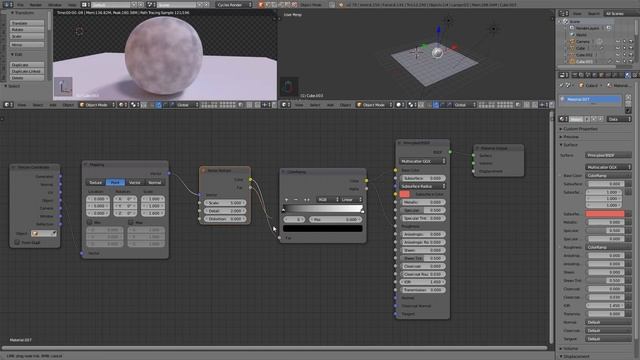Open the Material properties tab icon
The height and width of the screenshot is (360, 640).
click(627, 75)
